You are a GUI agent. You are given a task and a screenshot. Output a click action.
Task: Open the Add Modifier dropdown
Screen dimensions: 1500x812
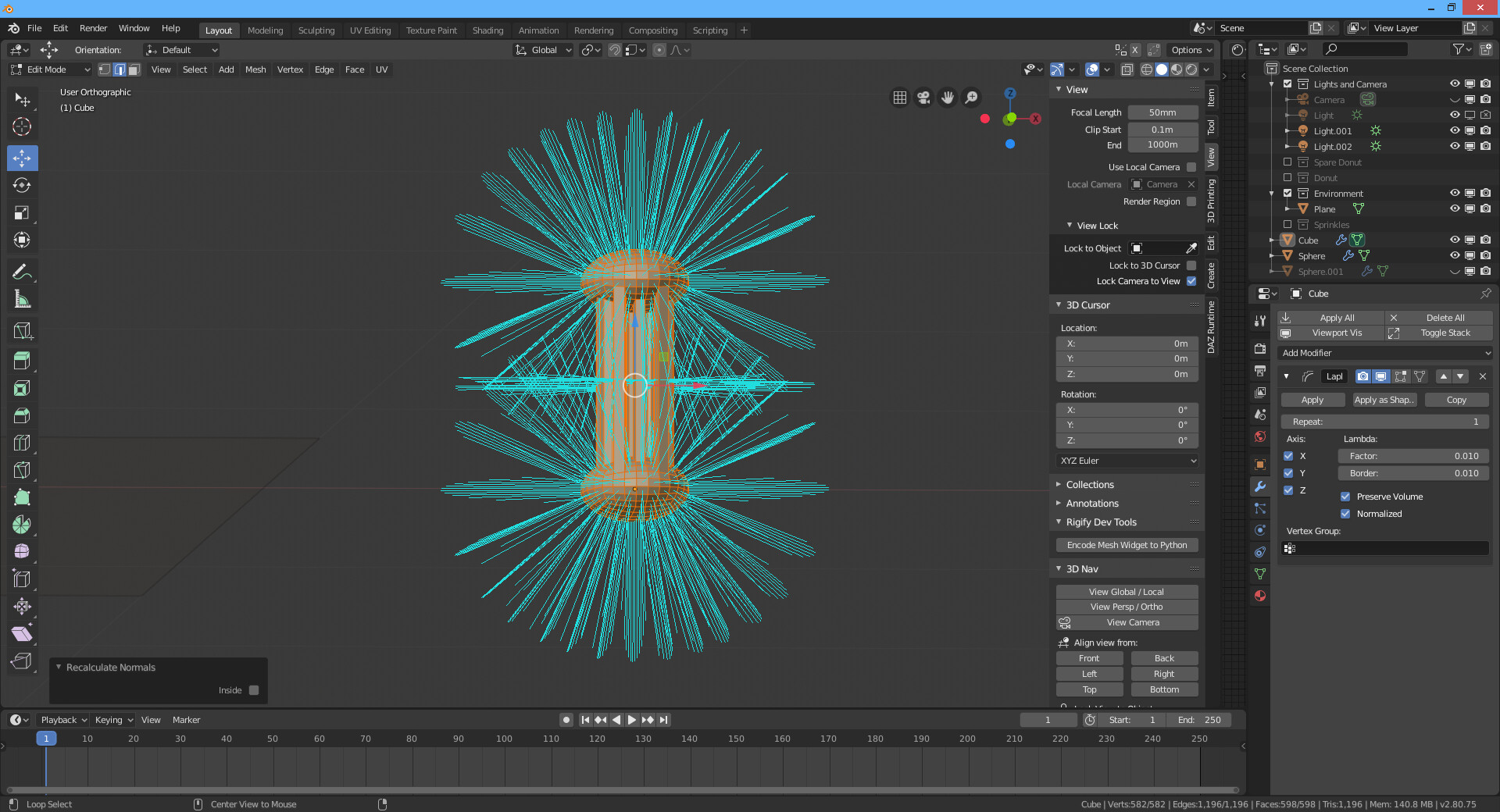[x=1385, y=353]
